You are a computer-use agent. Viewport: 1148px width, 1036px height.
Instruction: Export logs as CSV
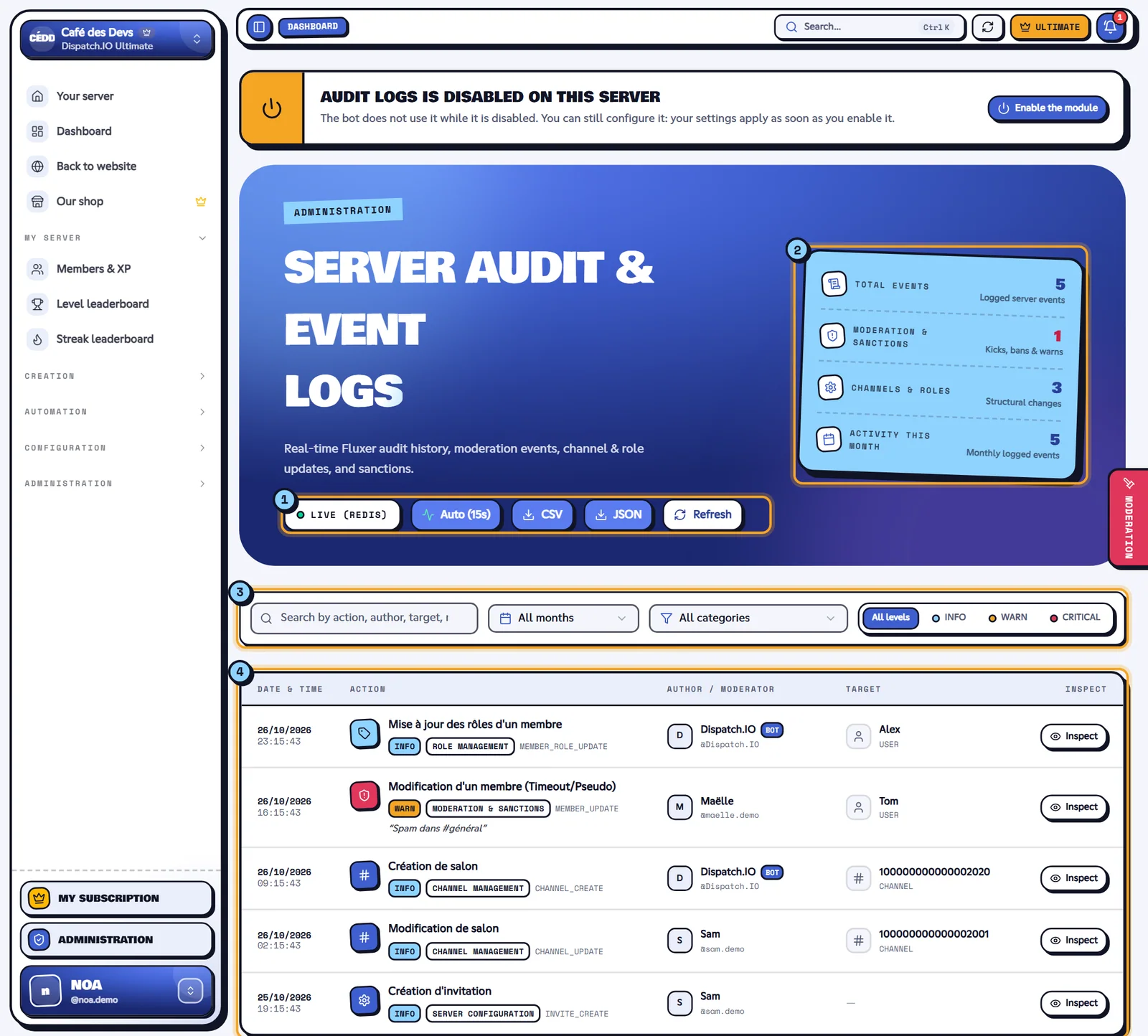542,514
